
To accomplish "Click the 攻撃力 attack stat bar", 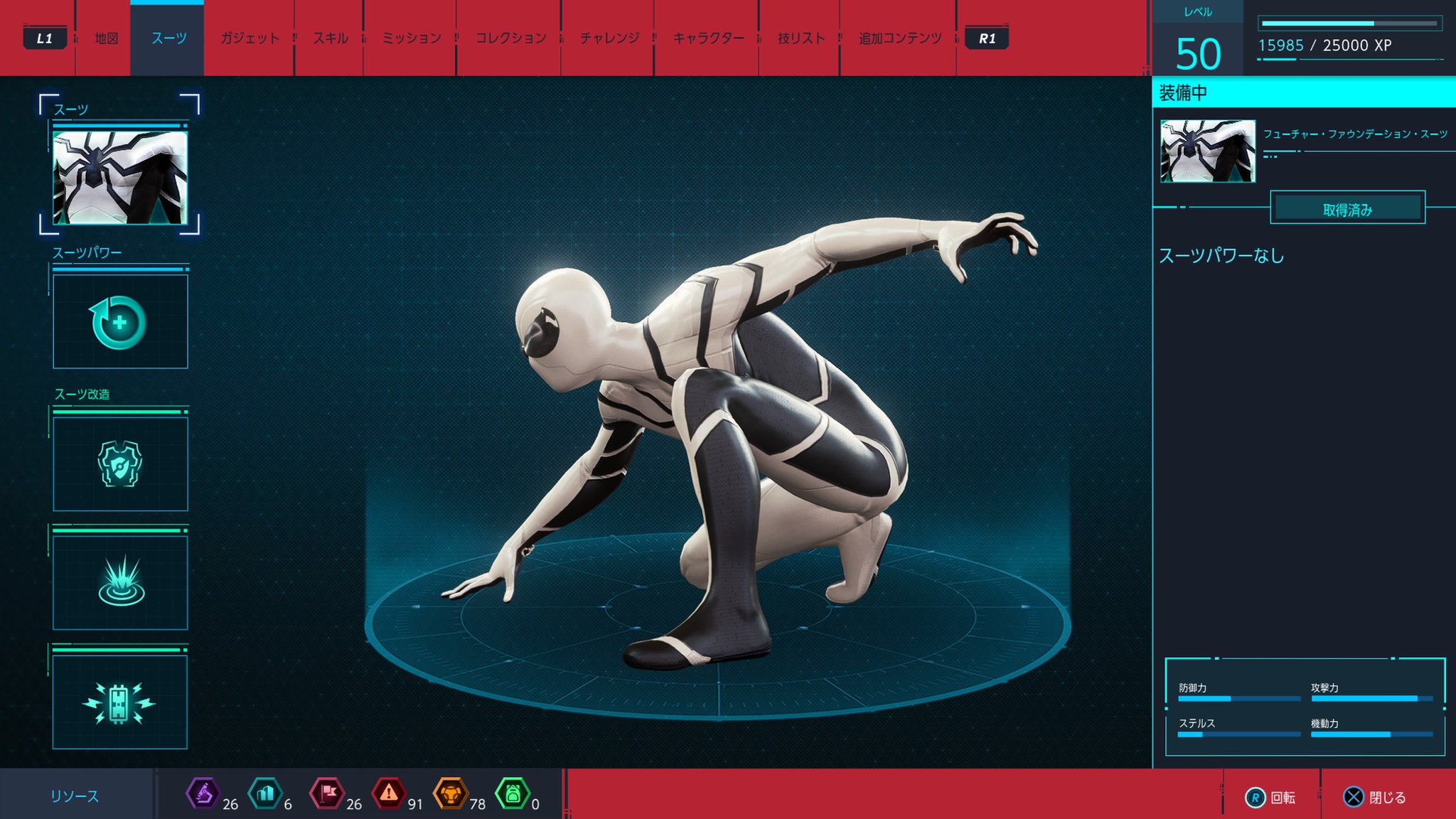I will (x=1372, y=699).
